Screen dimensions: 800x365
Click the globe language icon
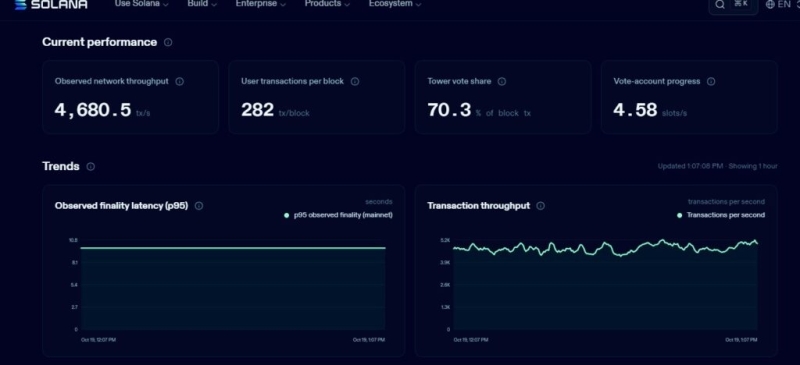tap(770, 5)
